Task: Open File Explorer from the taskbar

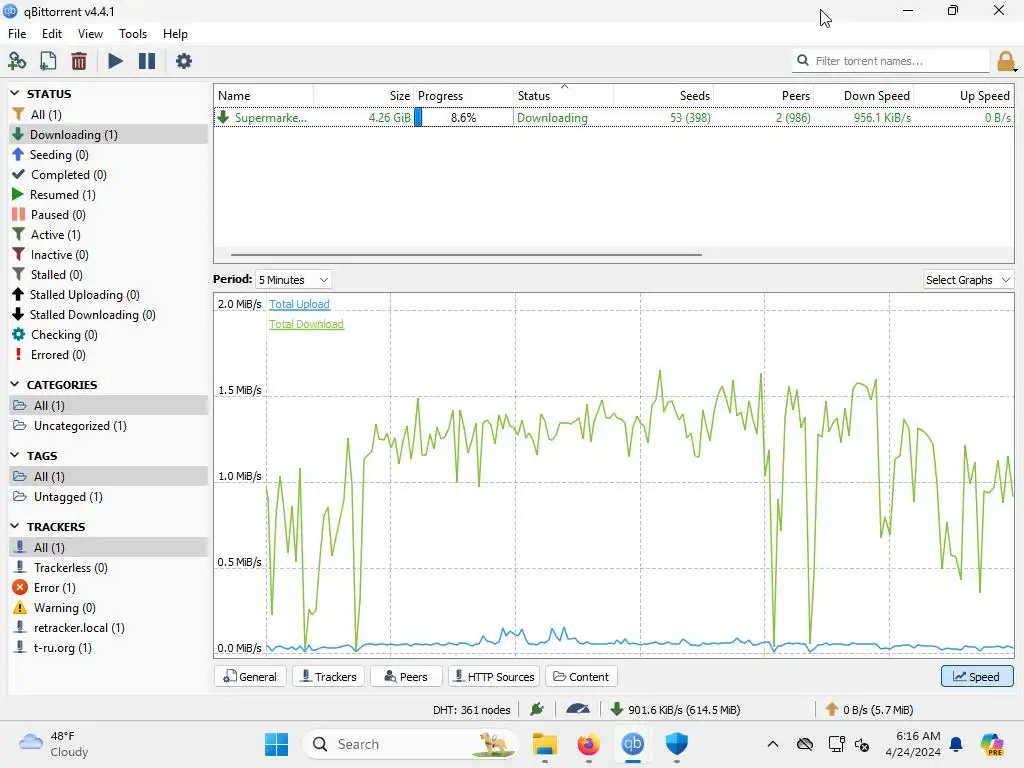Action: coord(545,744)
